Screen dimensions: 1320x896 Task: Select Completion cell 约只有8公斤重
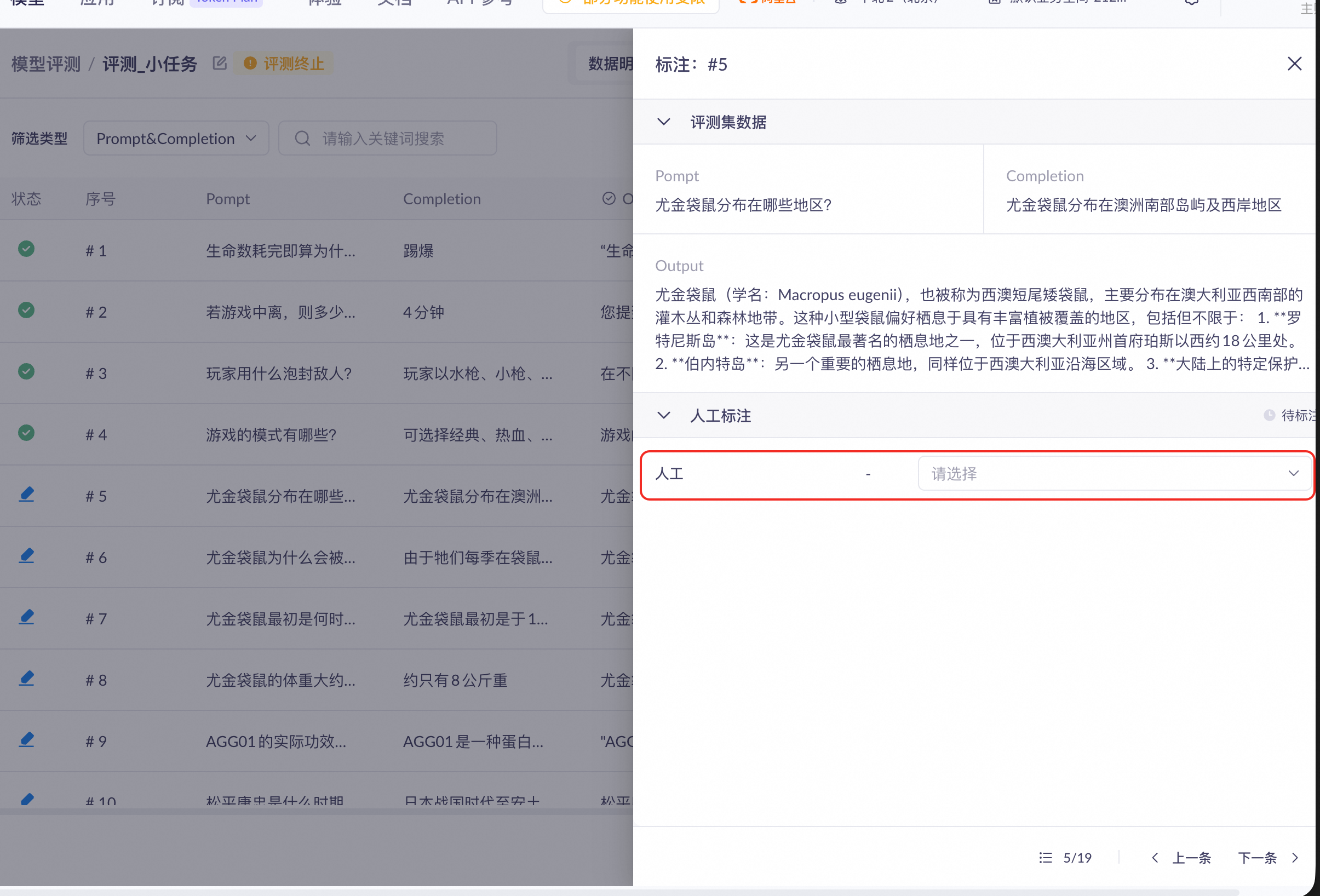click(456, 680)
